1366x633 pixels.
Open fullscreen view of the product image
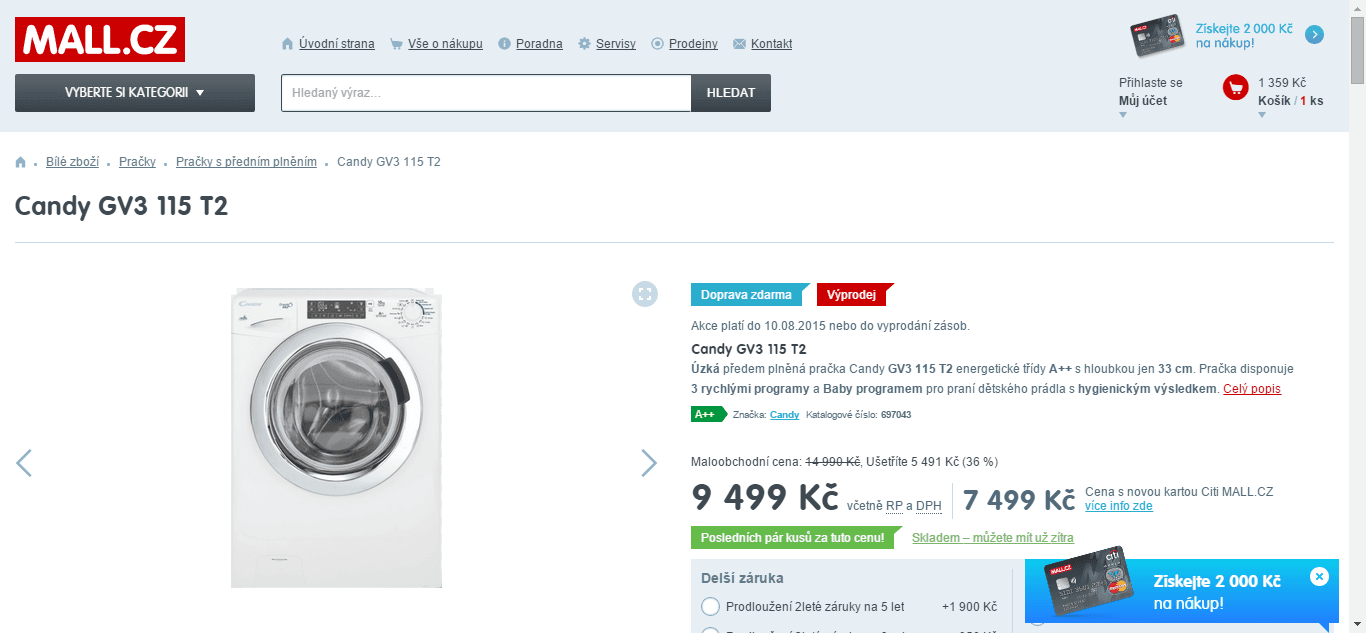coord(645,293)
